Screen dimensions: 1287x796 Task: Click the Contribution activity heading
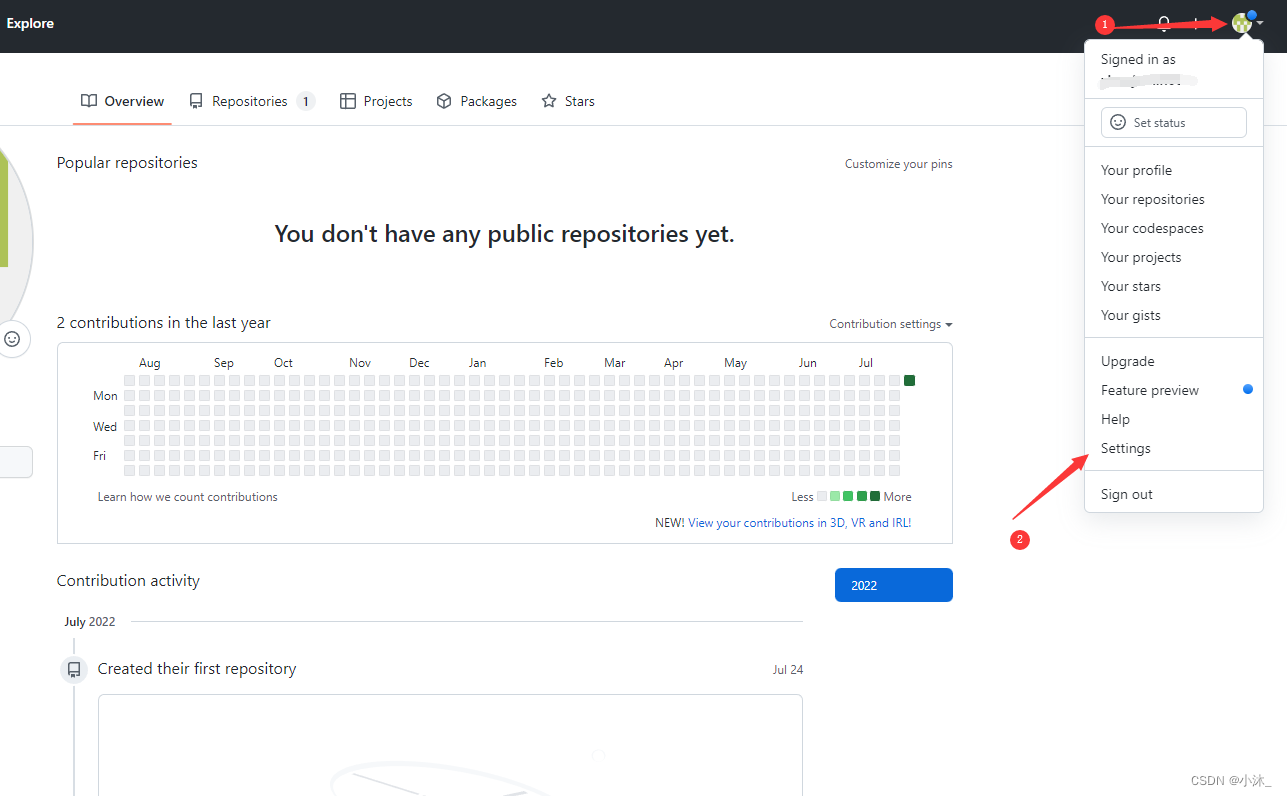coord(128,581)
